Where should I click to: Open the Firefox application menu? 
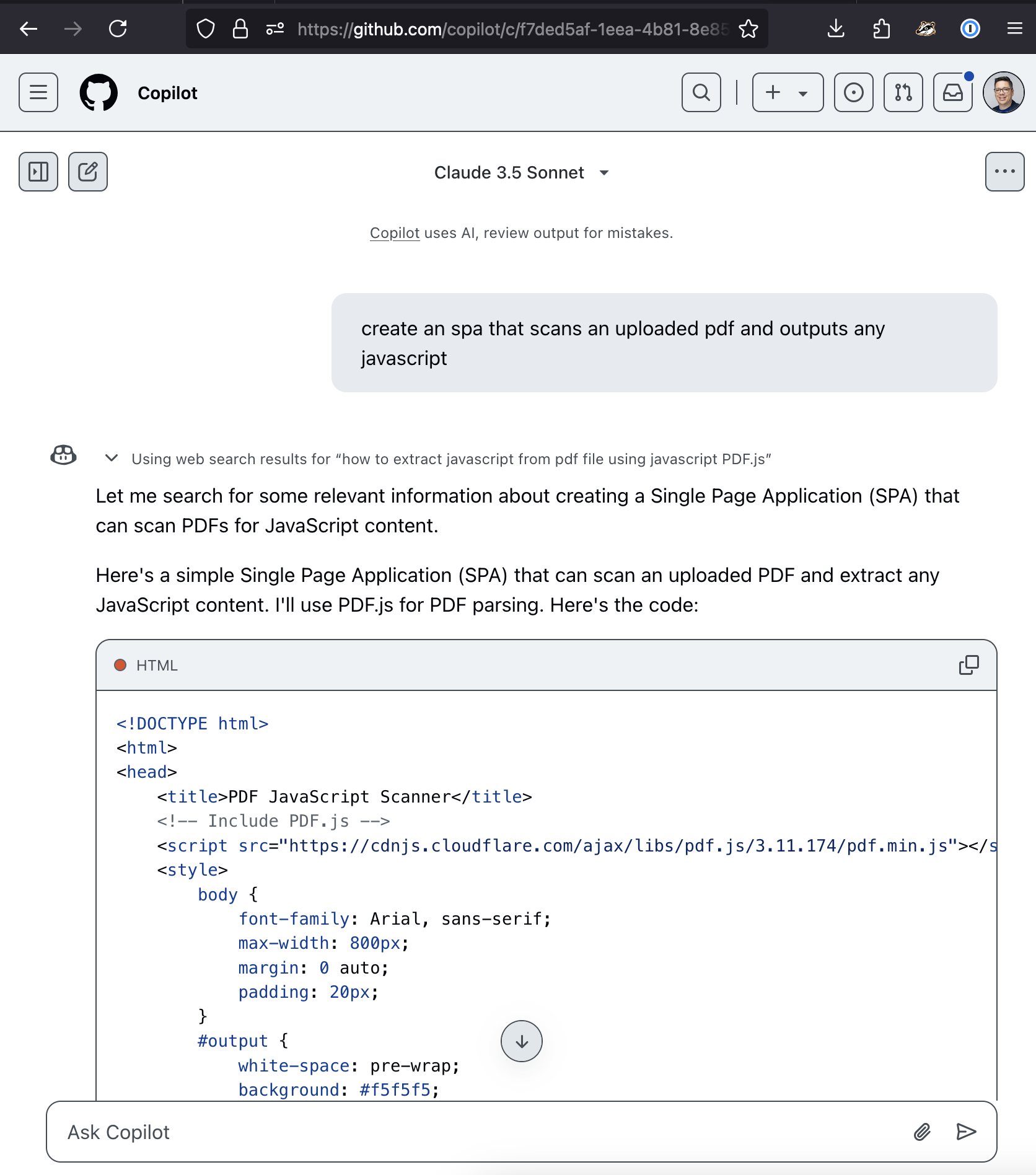[x=1015, y=29]
